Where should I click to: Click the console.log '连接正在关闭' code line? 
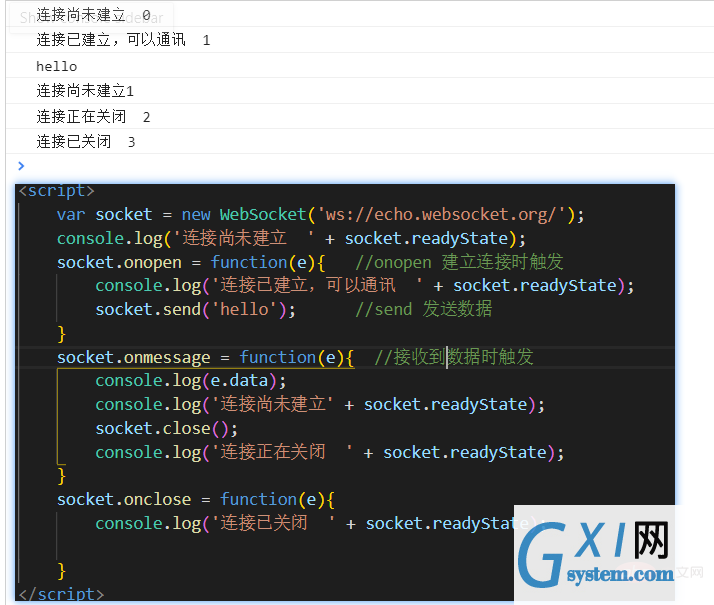(x=330, y=452)
